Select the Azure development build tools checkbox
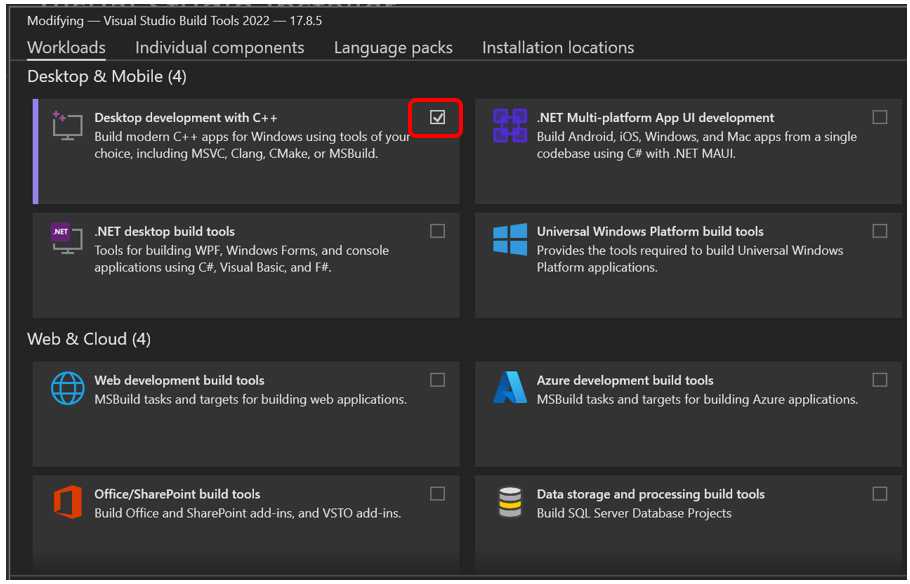The image size is (910, 584). 879,380
